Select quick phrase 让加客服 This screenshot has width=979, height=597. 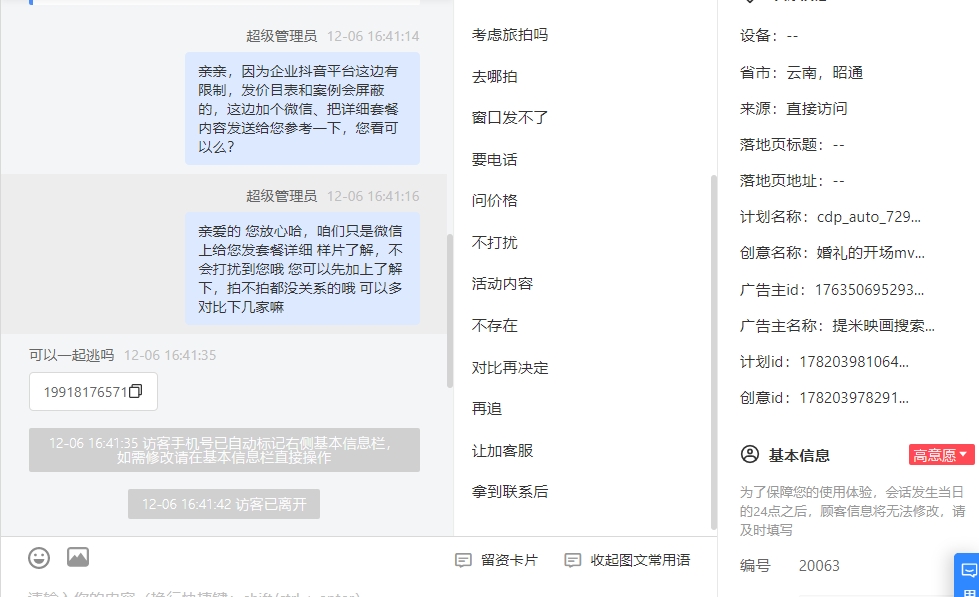pos(502,450)
